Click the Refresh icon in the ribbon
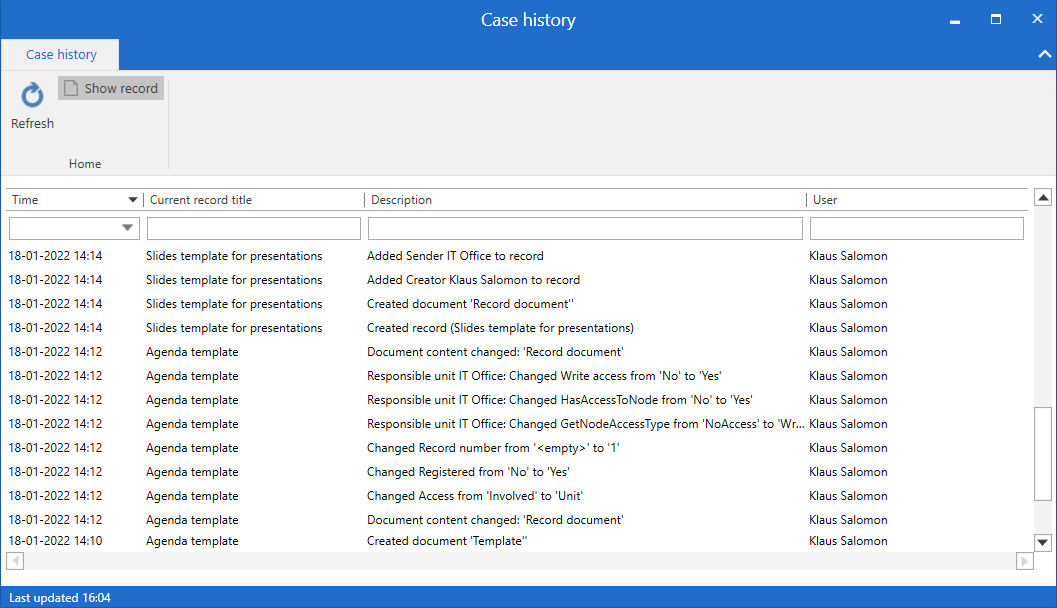The image size is (1057, 608). point(32,96)
